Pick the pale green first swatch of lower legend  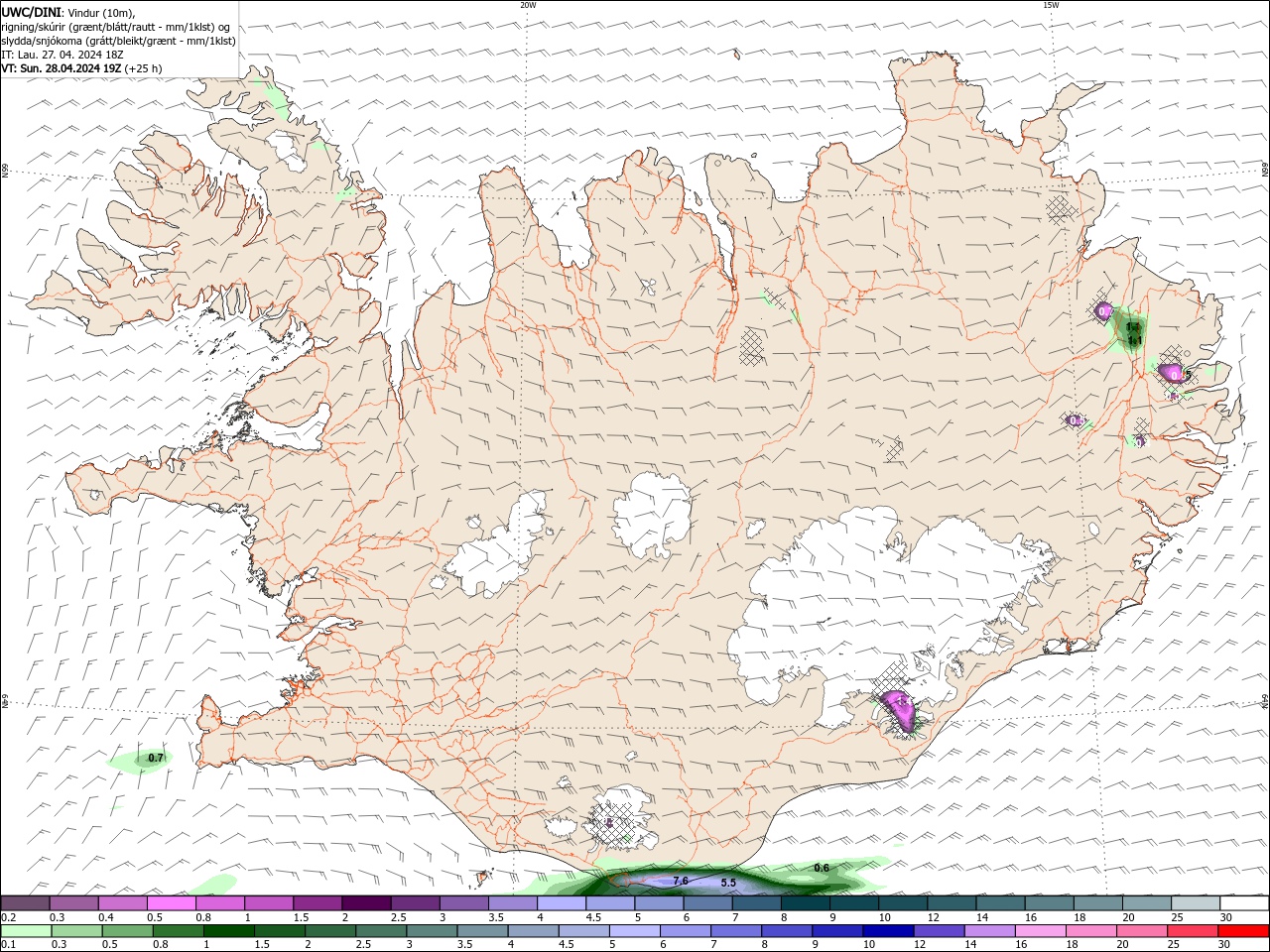25,930
